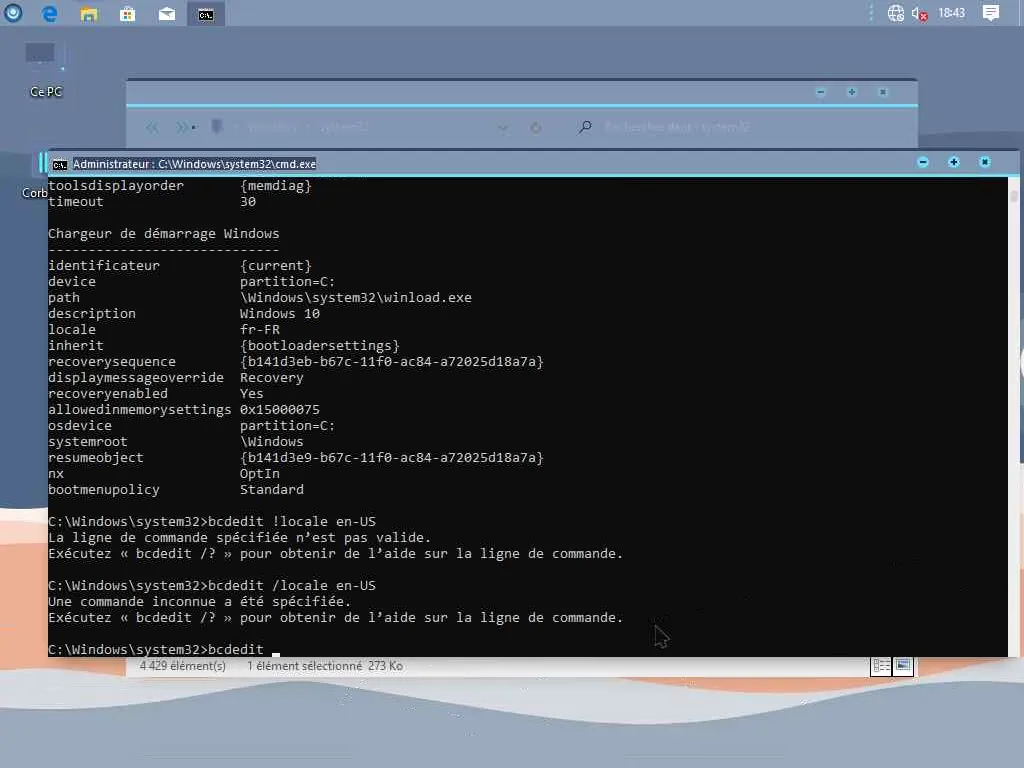
Task: Open the Start menu orb
Action: click(x=13, y=13)
